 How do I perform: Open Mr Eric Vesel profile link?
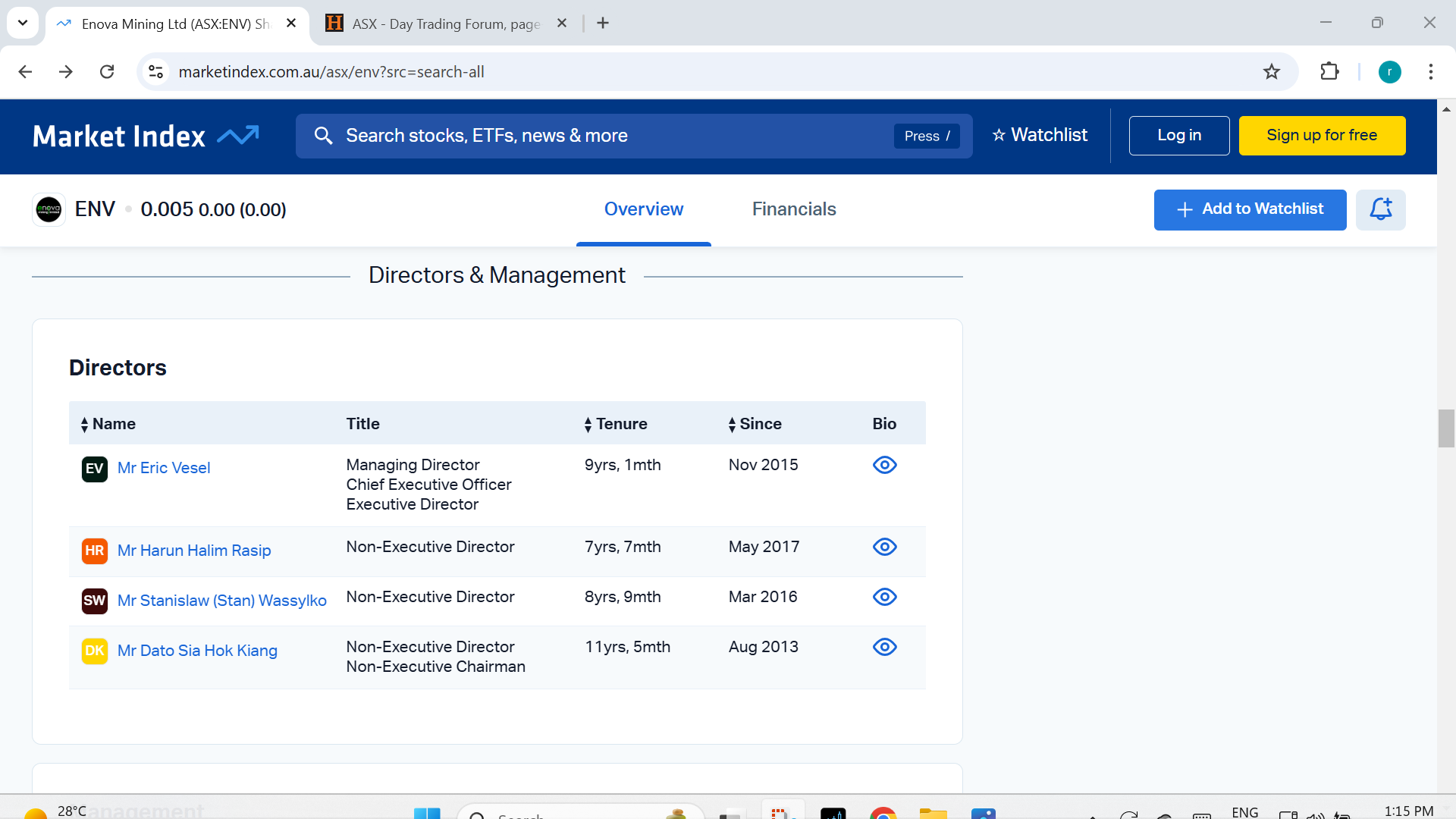(164, 468)
